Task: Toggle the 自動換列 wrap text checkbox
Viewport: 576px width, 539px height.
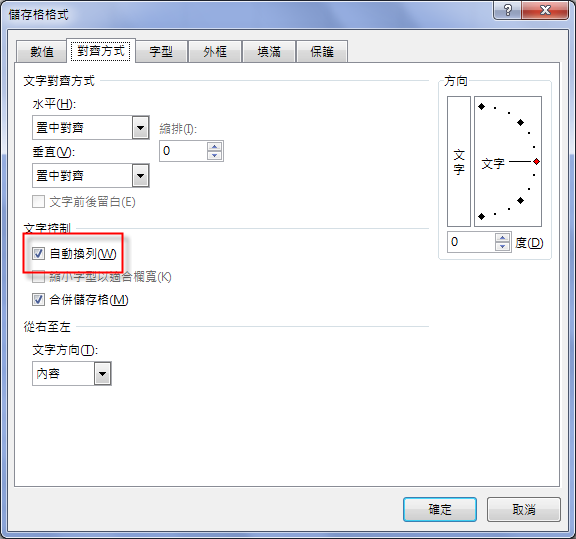Action: pyautogui.click(x=38, y=254)
